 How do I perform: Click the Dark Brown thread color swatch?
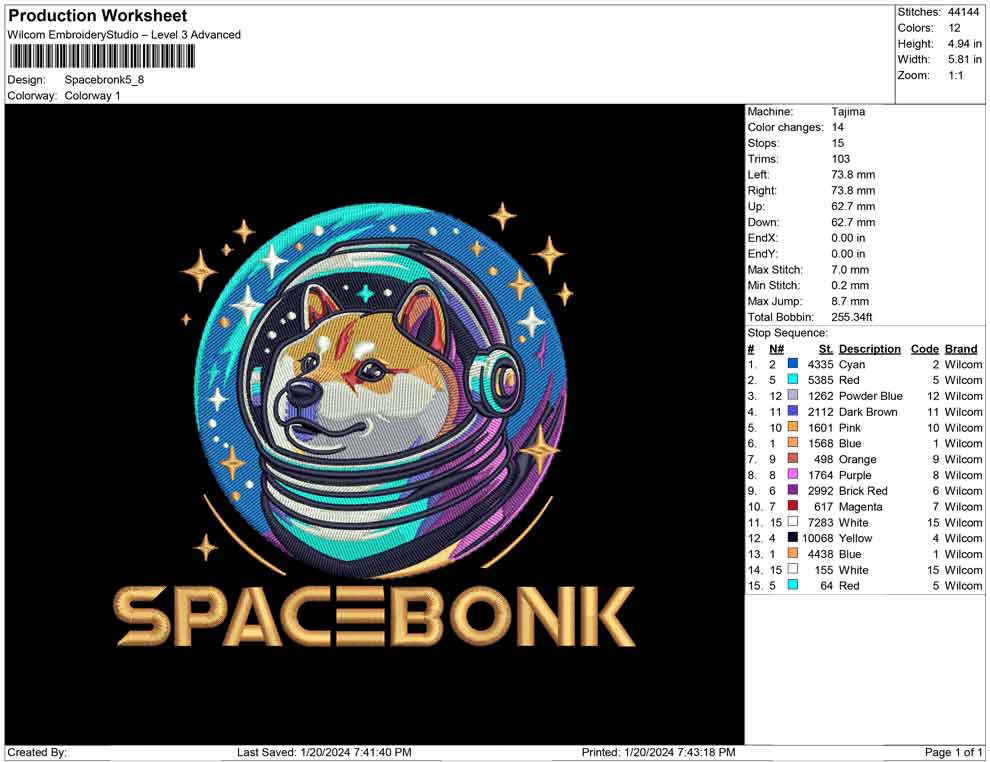[x=793, y=412]
